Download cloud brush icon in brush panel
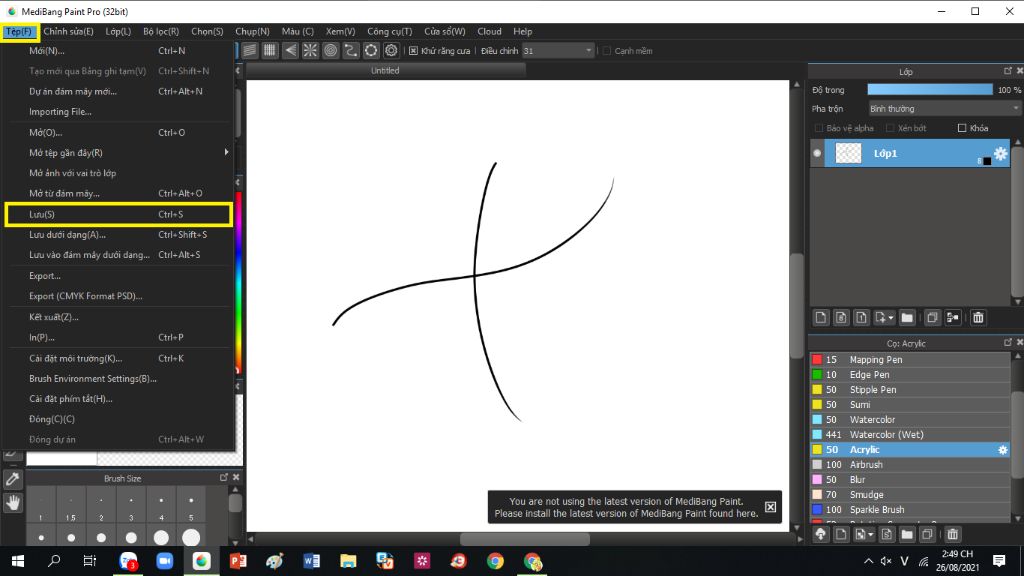1024x576 pixels. [821, 534]
